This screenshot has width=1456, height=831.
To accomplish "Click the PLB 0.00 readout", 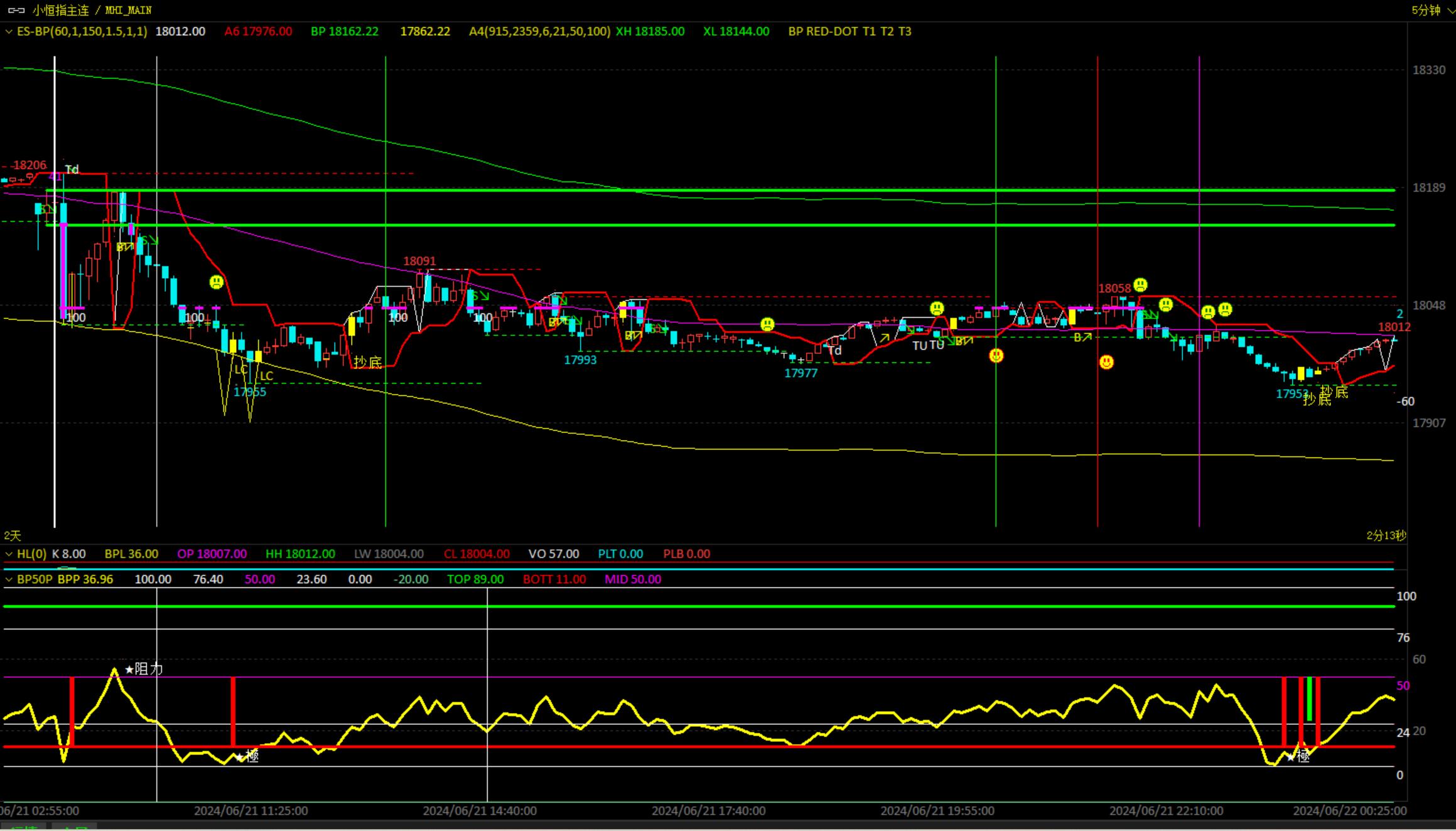I will [687, 554].
